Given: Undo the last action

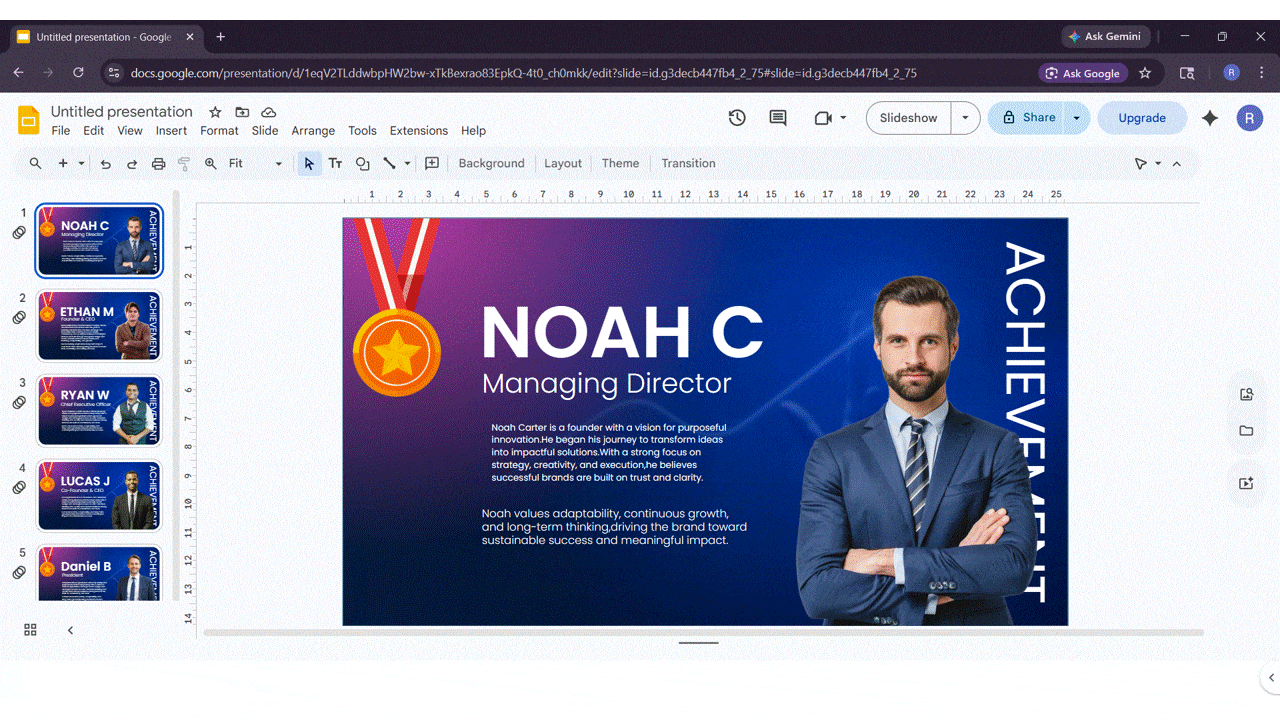Looking at the screenshot, I should coord(105,163).
